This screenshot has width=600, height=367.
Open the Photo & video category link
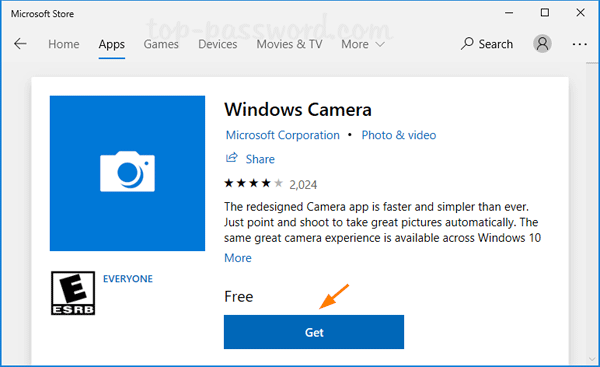pos(399,135)
